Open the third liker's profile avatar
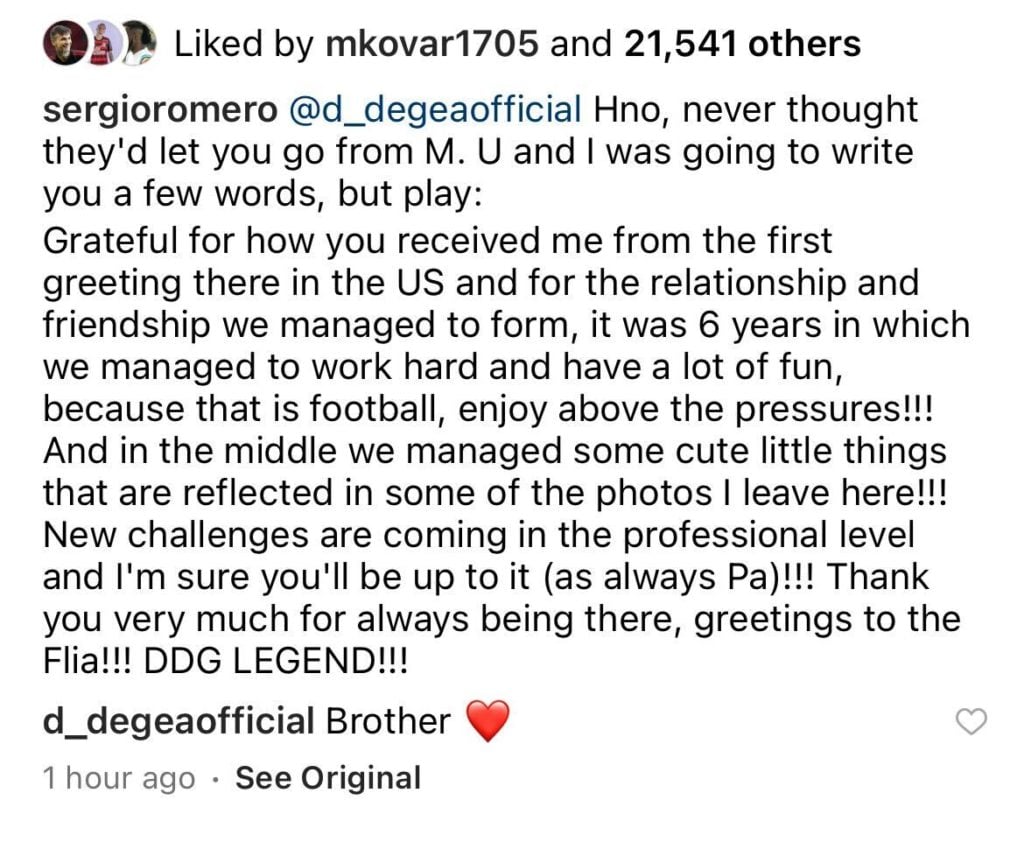1024x856 pixels. coord(137,44)
